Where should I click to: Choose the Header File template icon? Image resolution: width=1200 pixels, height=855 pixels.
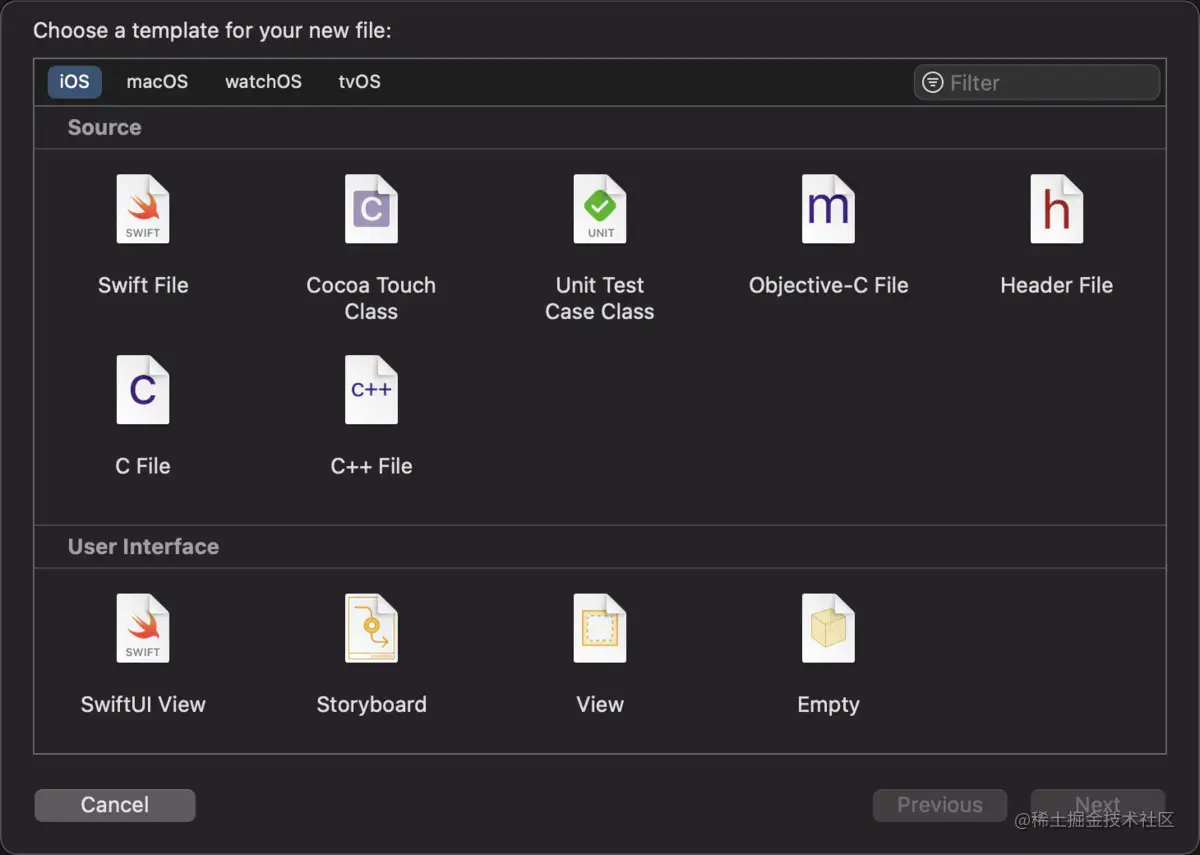1057,209
